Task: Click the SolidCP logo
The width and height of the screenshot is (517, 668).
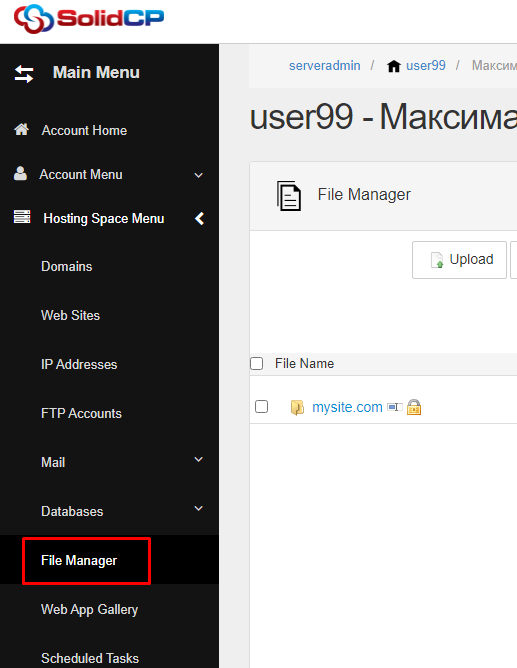Action: tap(89, 19)
